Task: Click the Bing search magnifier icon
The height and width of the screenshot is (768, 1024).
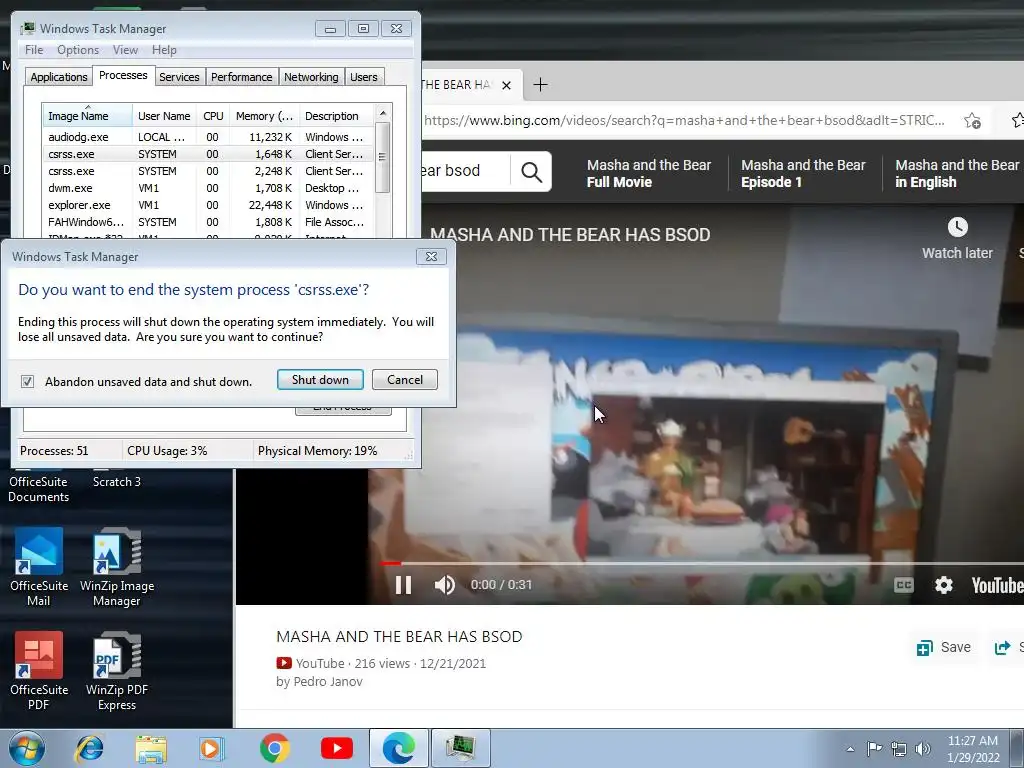Action: (x=532, y=172)
